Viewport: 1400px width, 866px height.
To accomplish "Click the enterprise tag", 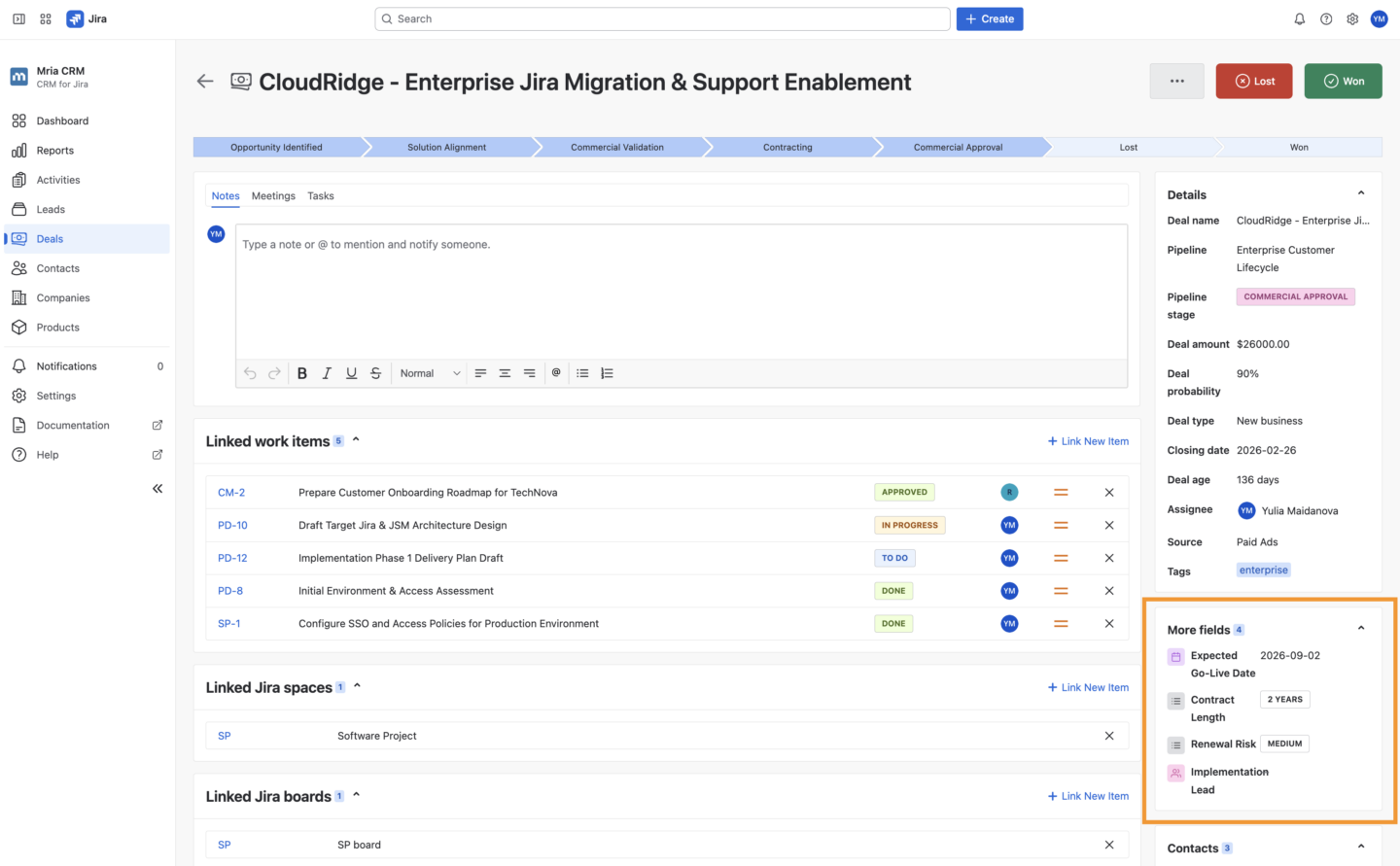I will point(1263,571).
